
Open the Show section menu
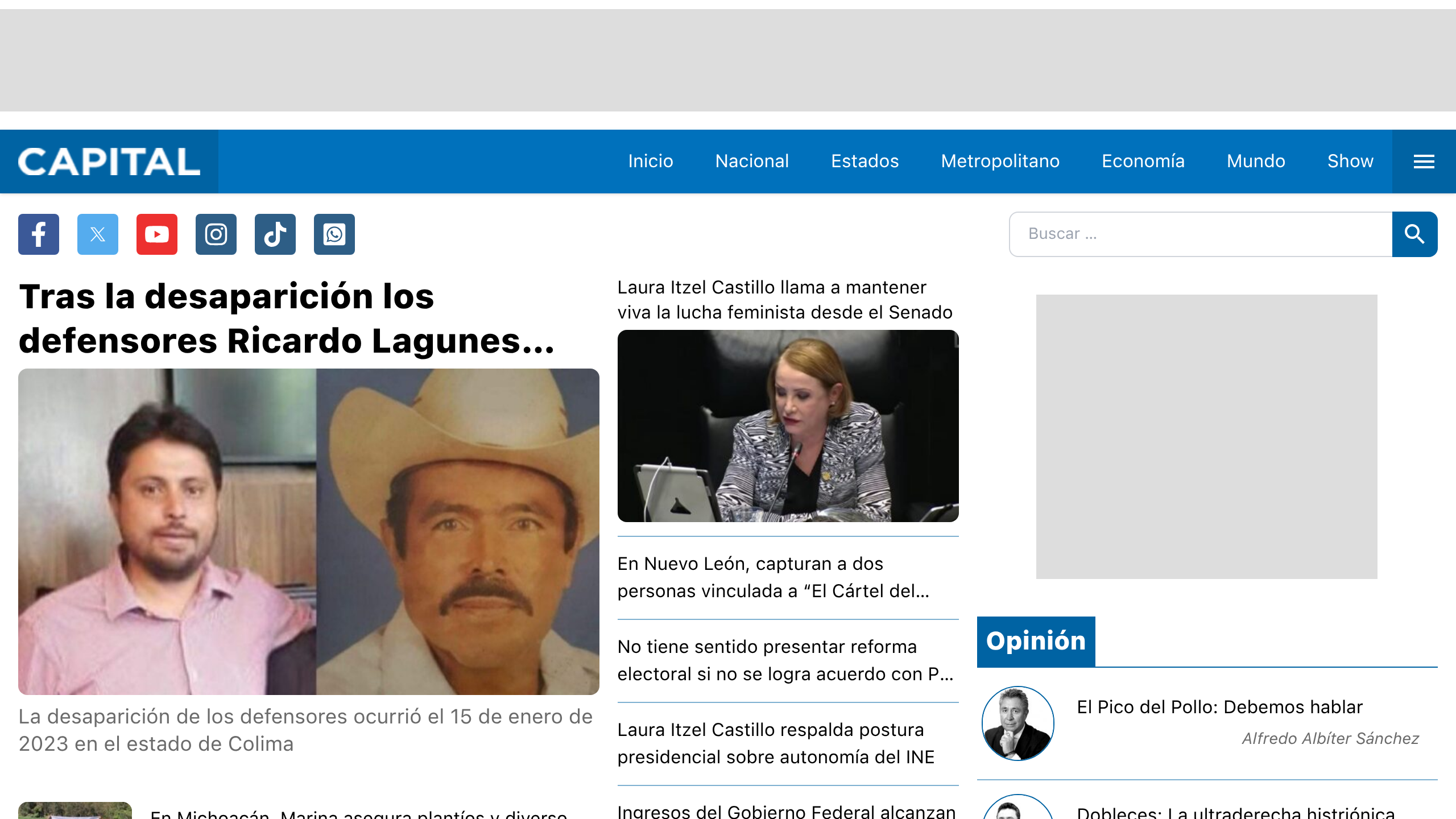1350,161
